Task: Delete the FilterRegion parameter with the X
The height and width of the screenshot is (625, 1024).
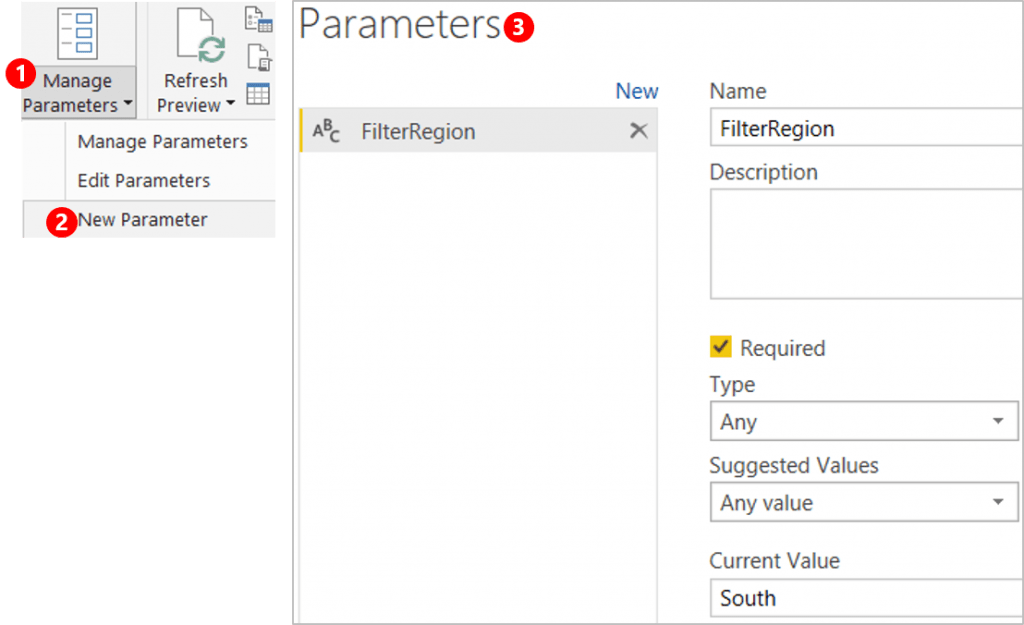Action: click(639, 131)
